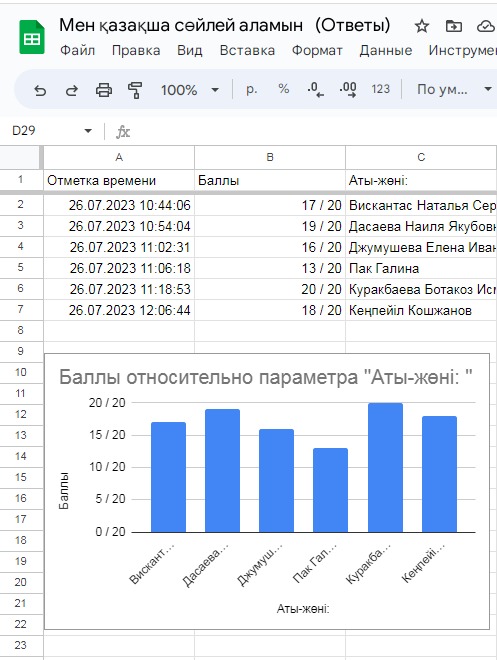Open the 100% zoom dropdown

(190, 90)
